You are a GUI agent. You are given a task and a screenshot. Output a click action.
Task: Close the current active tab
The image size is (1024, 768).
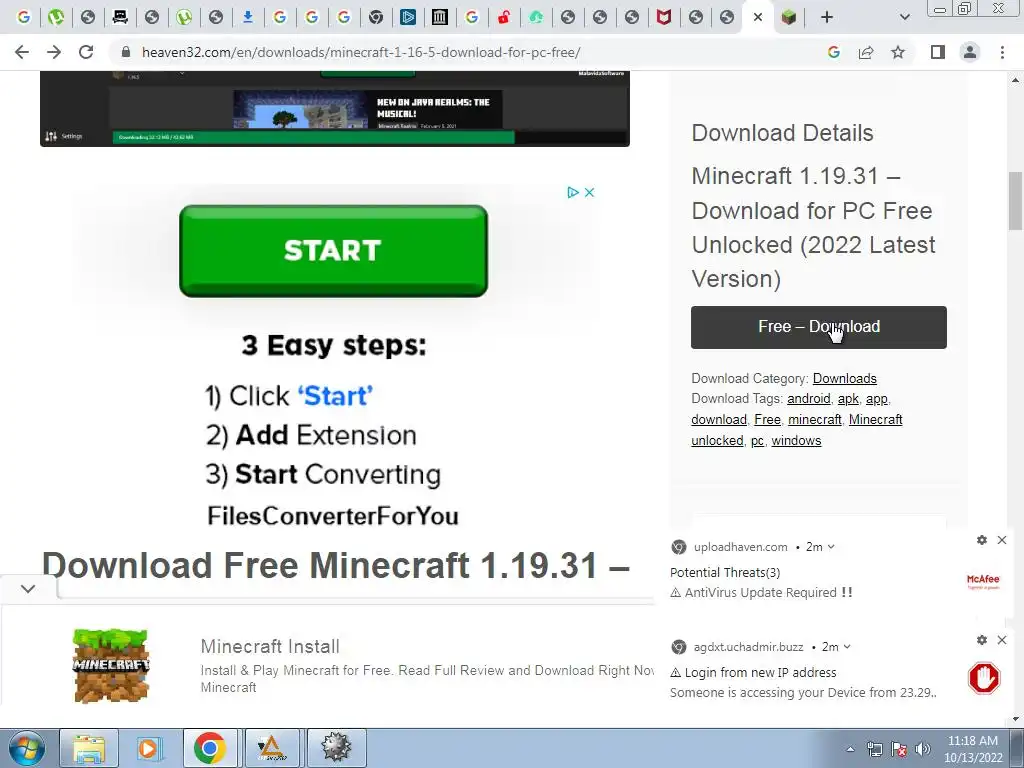click(758, 17)
